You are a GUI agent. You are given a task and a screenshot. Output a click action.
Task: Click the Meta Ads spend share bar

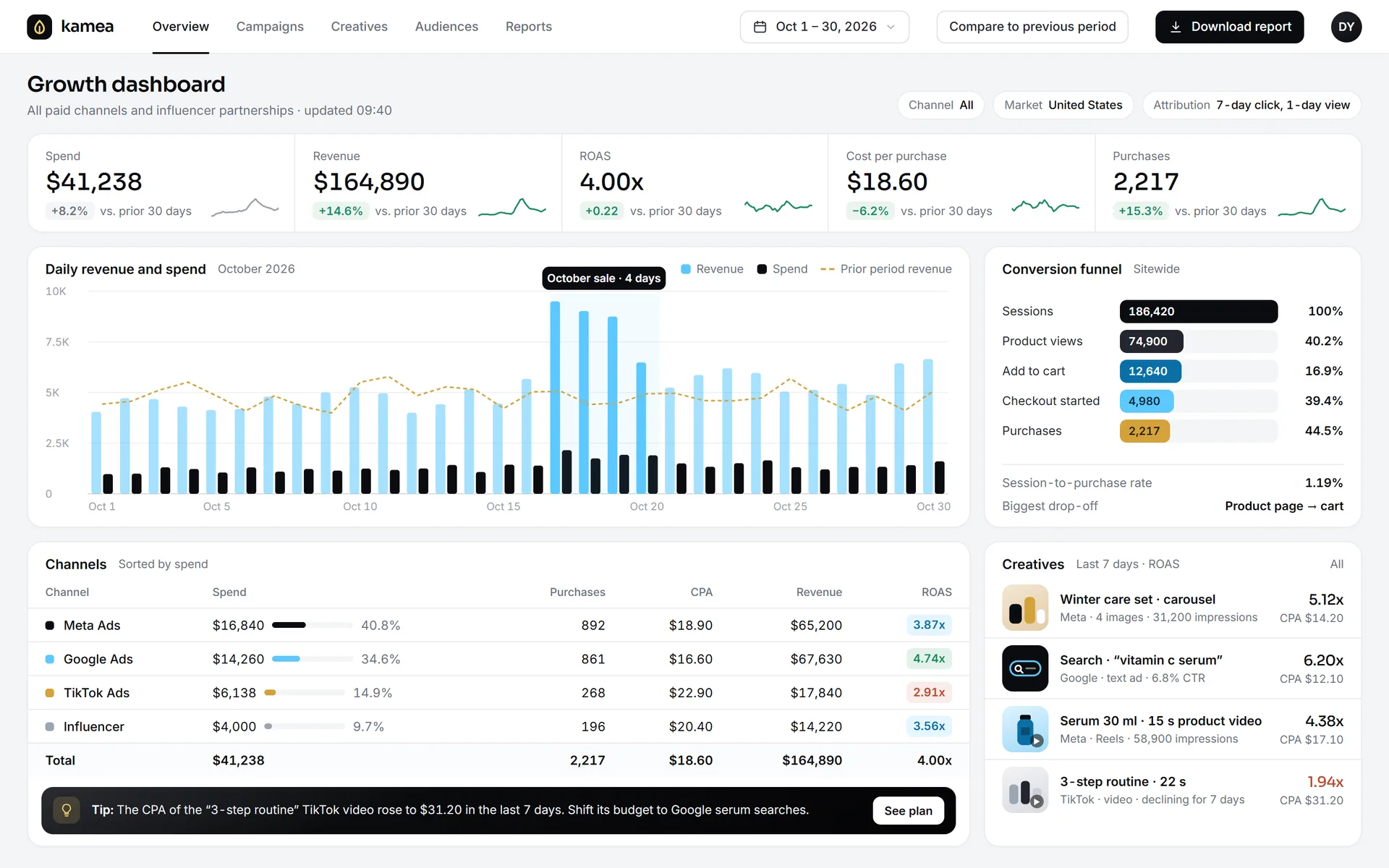(312, 625)
